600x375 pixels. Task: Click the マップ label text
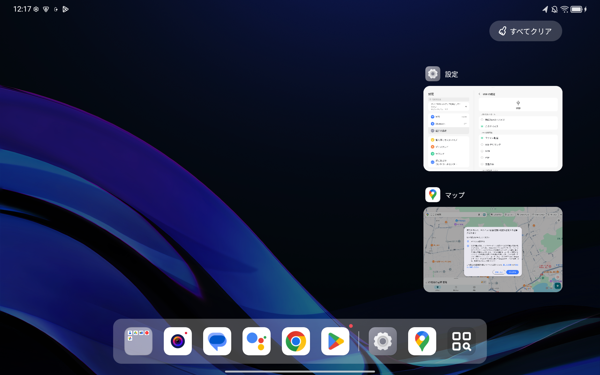click(455, 195)
